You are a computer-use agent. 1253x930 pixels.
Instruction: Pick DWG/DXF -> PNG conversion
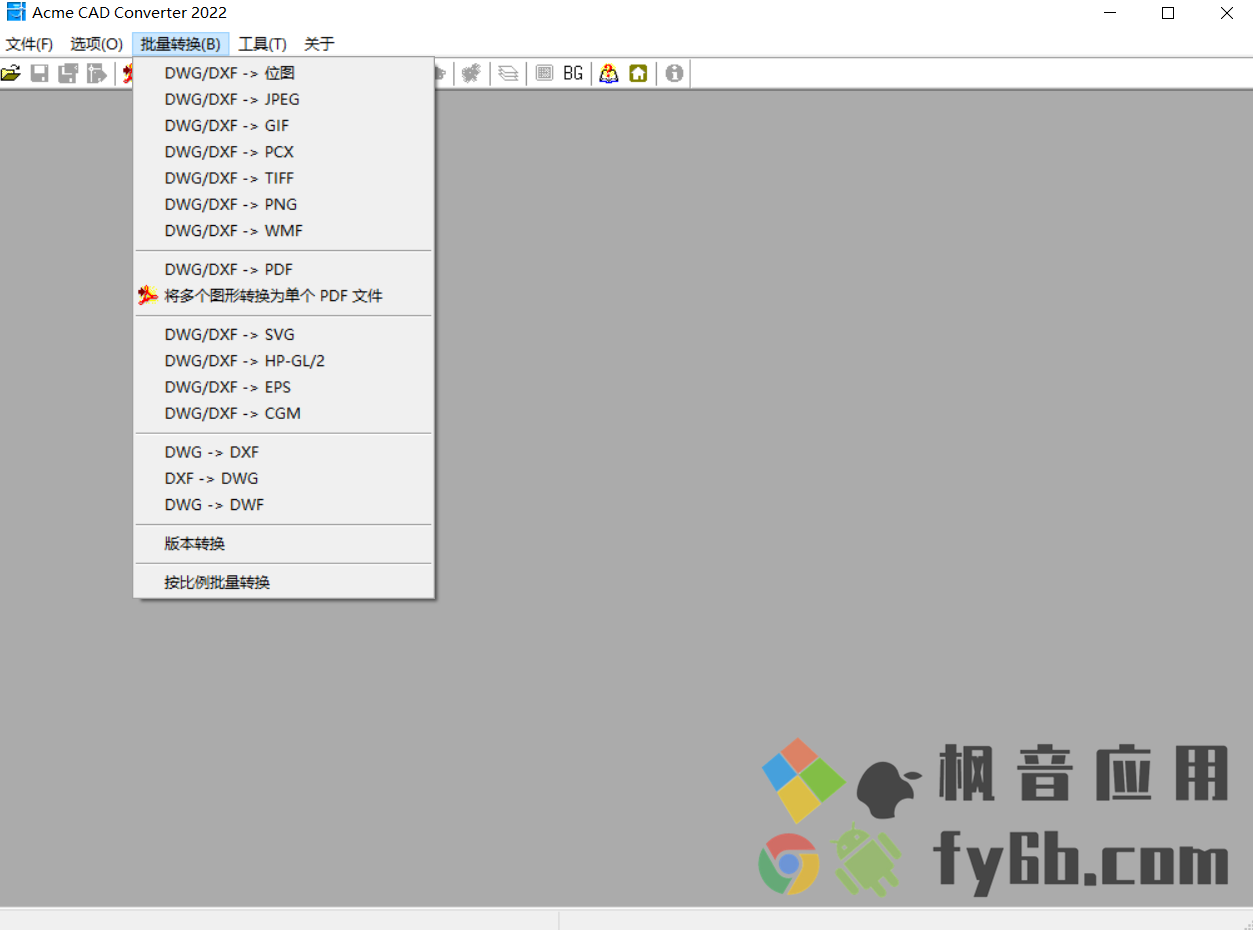pyautogui.click(x=284, y=204)
